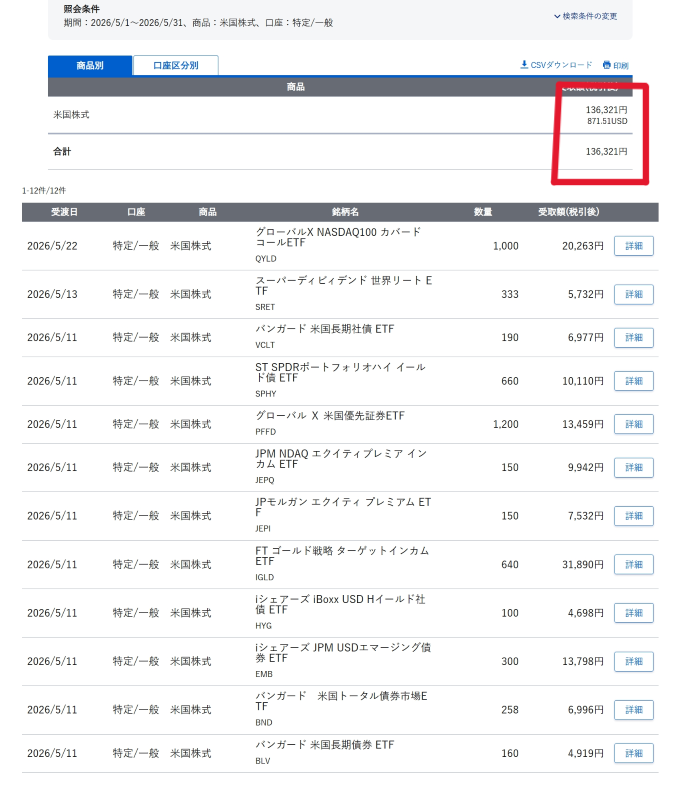Click the 1-12件/12件 result count
677x795 pixels.
click(x=44, y=191)
